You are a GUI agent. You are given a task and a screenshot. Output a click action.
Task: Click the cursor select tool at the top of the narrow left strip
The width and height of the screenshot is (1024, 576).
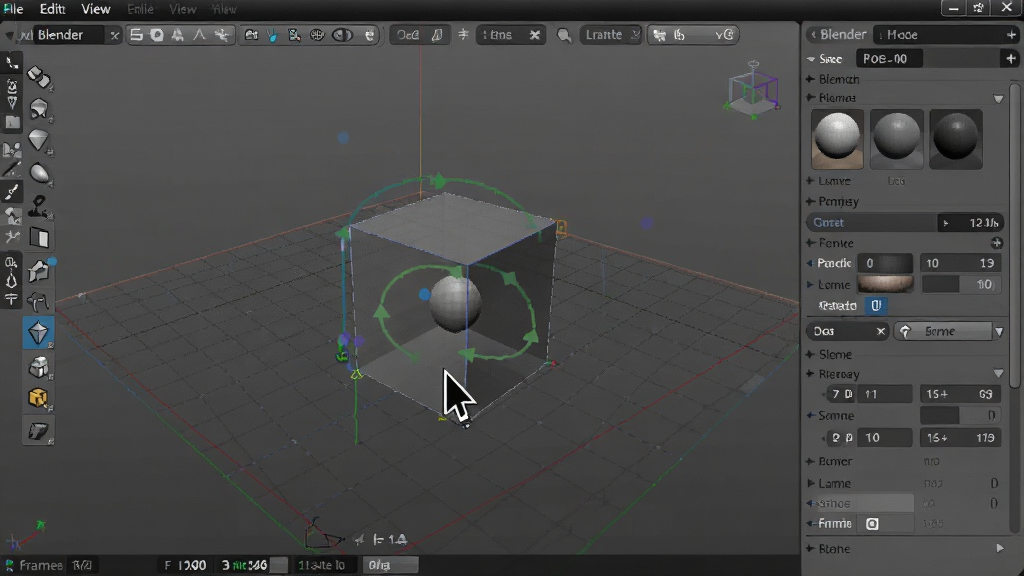click(x=12, y=63)
